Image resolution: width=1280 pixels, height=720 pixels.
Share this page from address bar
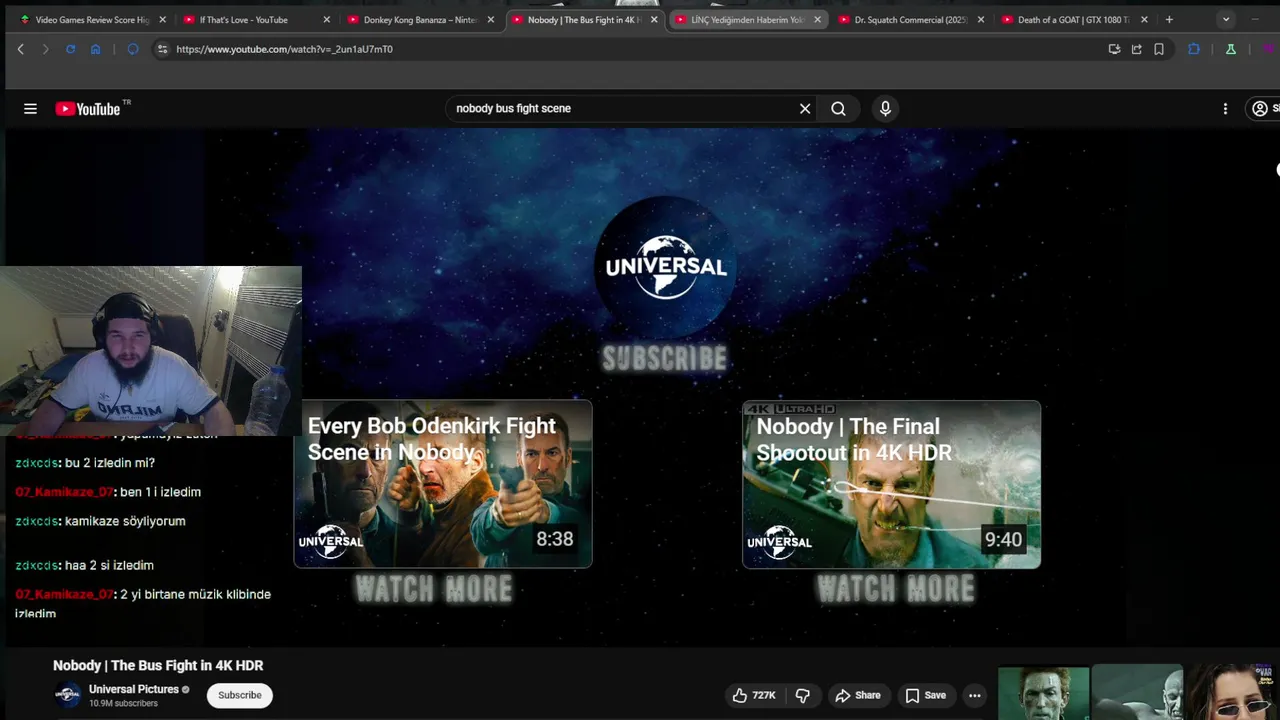tap(1136, 49)
